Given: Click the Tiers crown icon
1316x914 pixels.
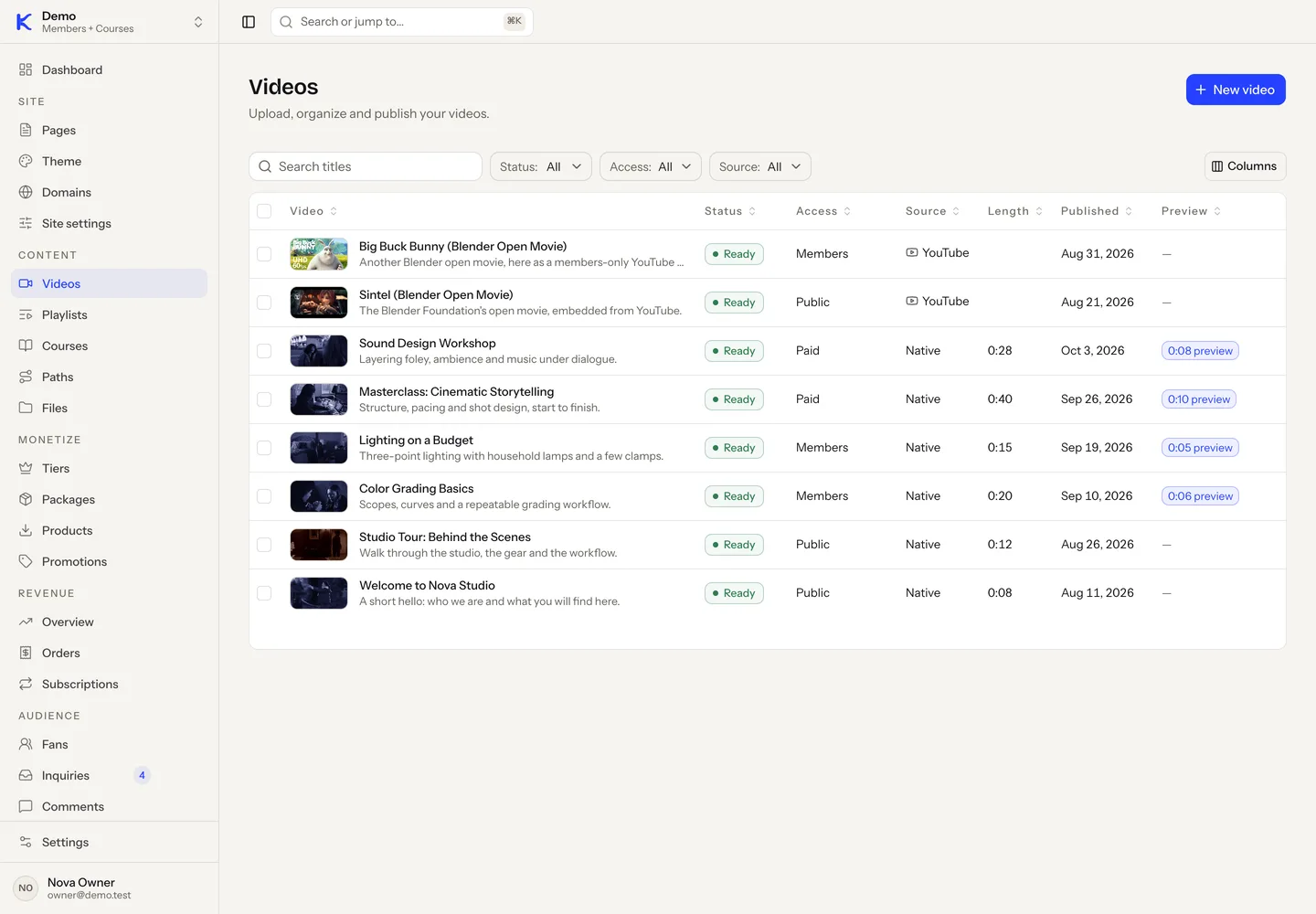Looking at the screenshot, I should [x=26, y=468].
